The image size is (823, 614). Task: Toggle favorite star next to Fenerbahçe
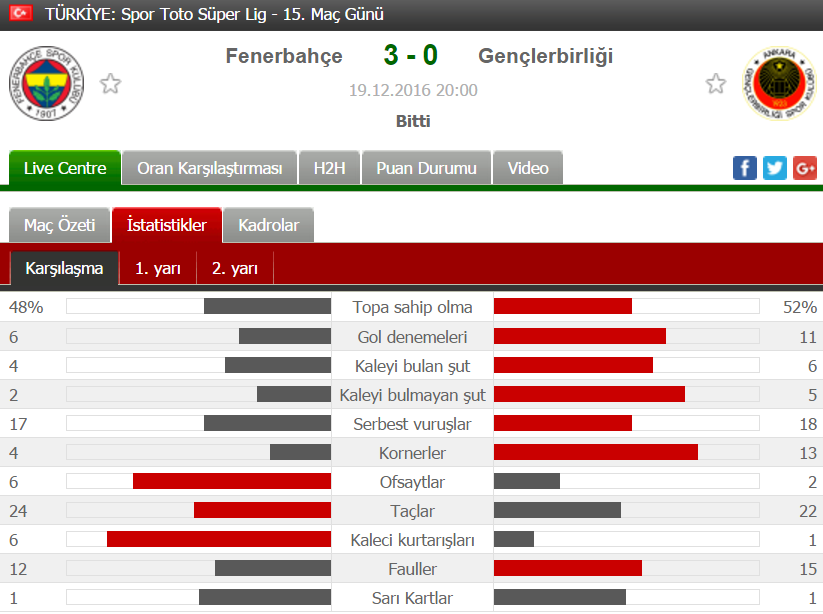pyautogui.click(x=110, y=83)
